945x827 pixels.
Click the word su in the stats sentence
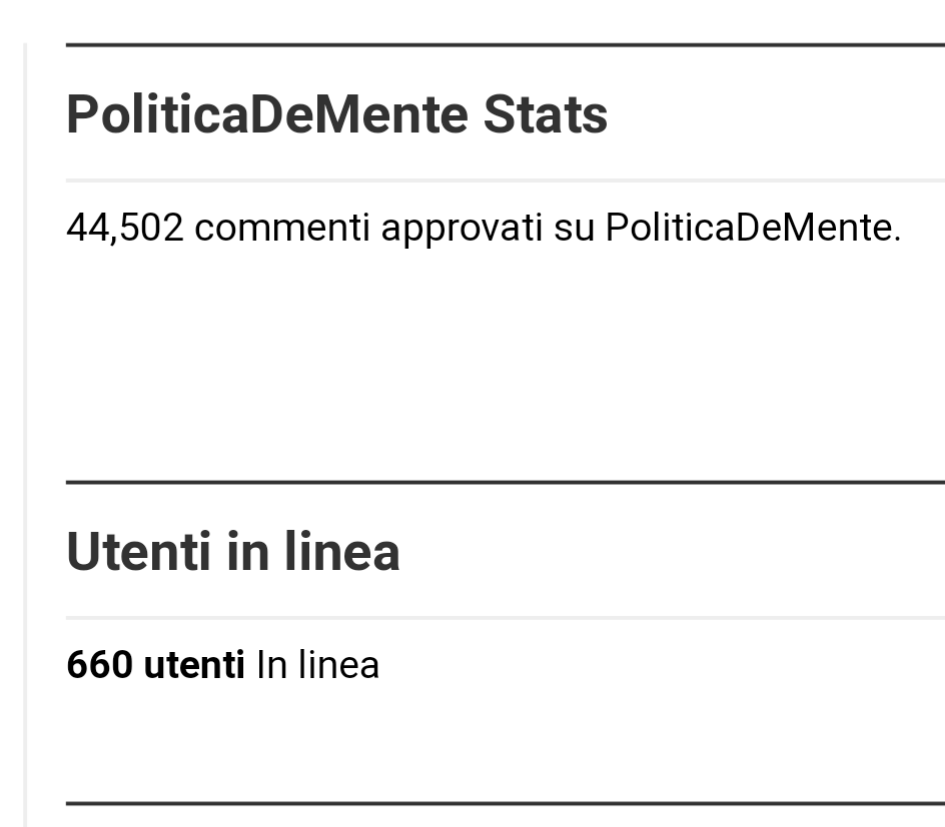pyautogui.click(x=574, y=229)
